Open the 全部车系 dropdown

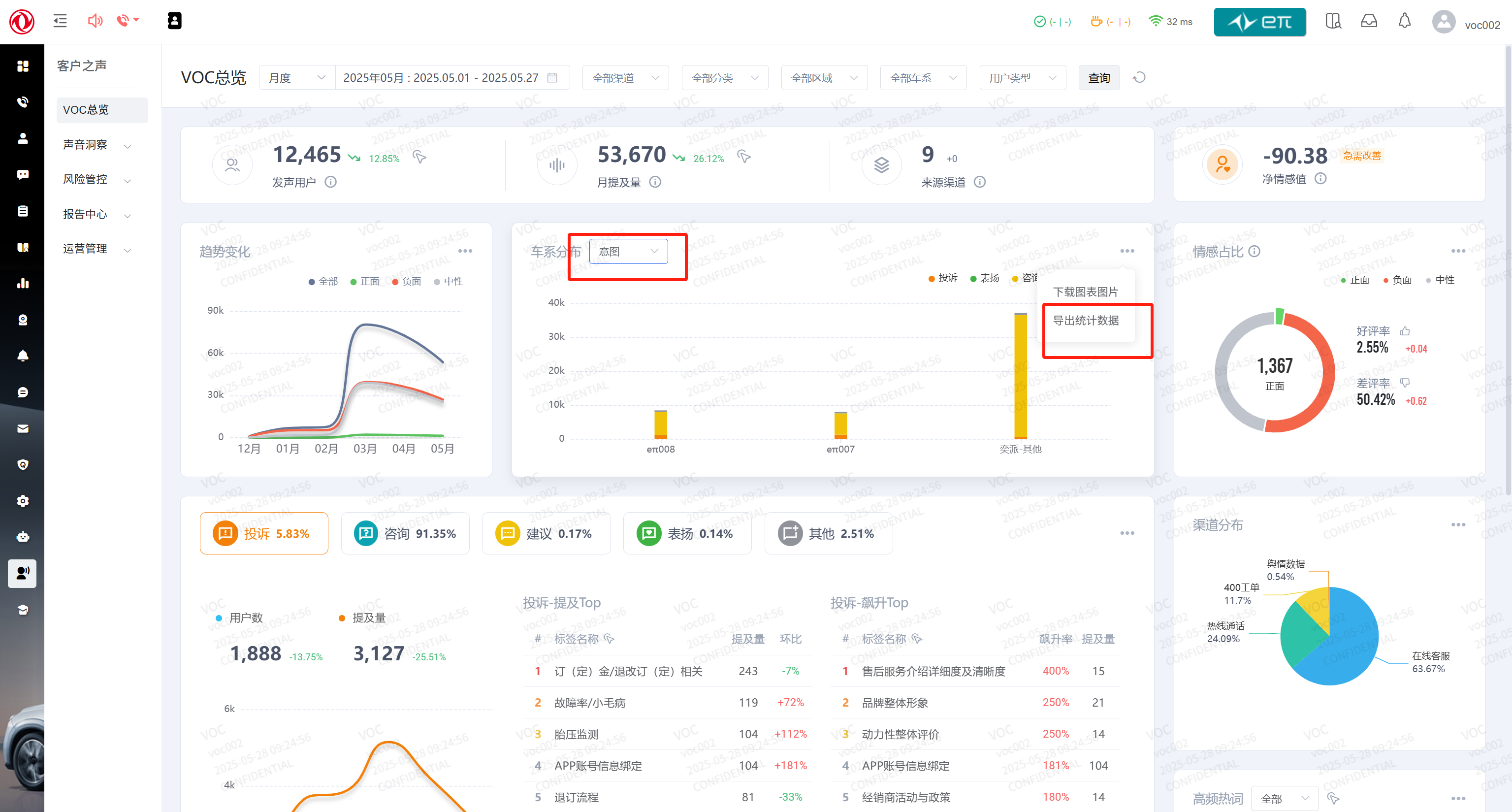click(x=923, y=77)
